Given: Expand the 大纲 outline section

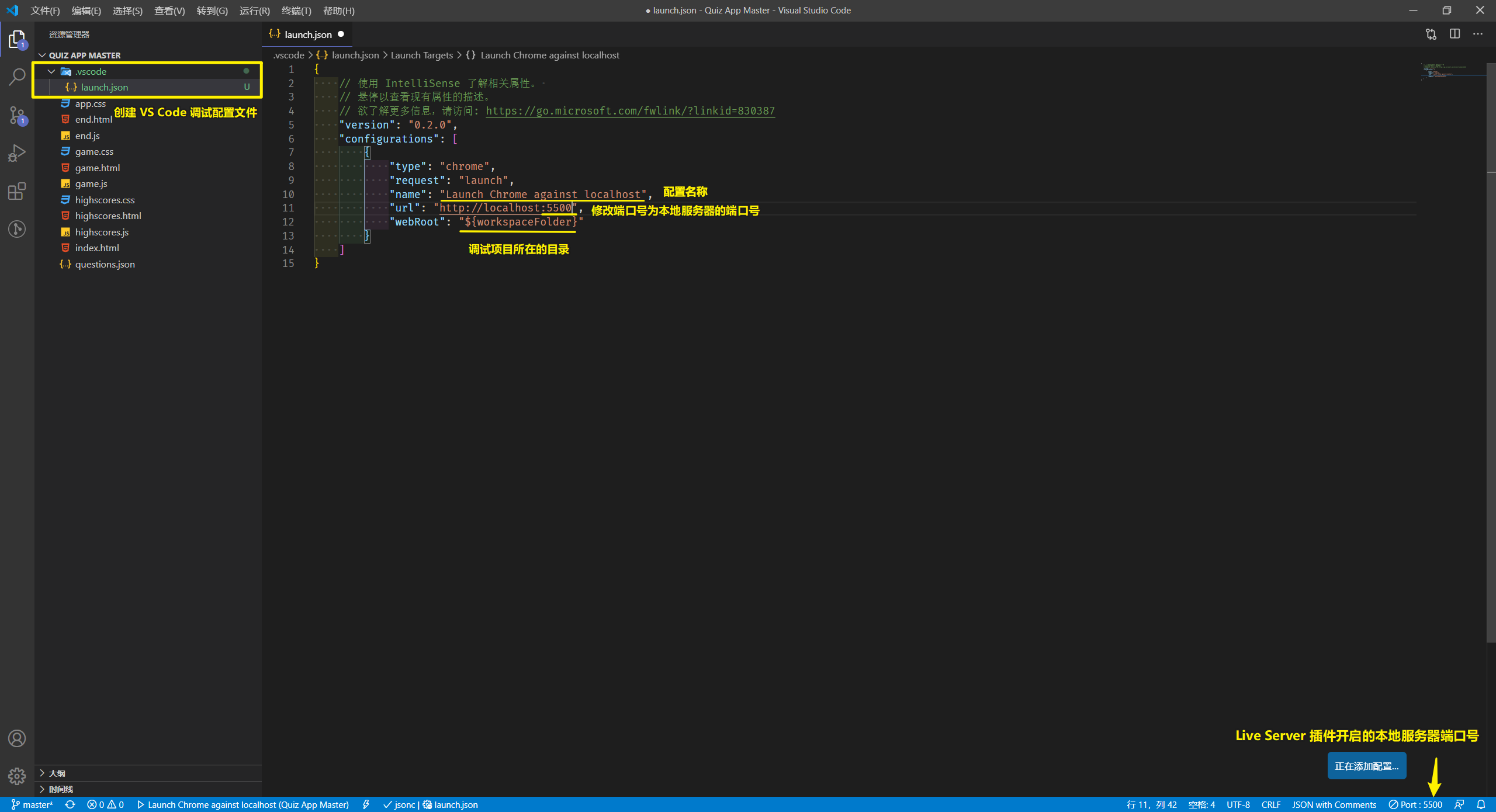Looking at the screenshot, I should 148,773.
